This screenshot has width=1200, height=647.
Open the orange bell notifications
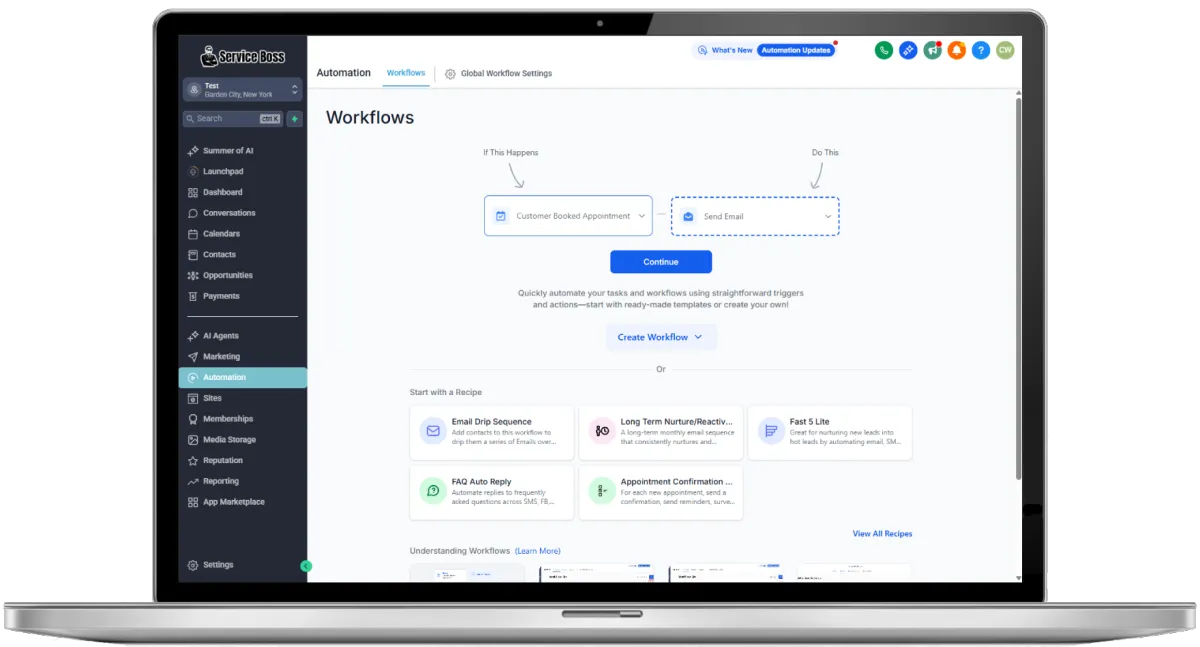tap(957, 50)
